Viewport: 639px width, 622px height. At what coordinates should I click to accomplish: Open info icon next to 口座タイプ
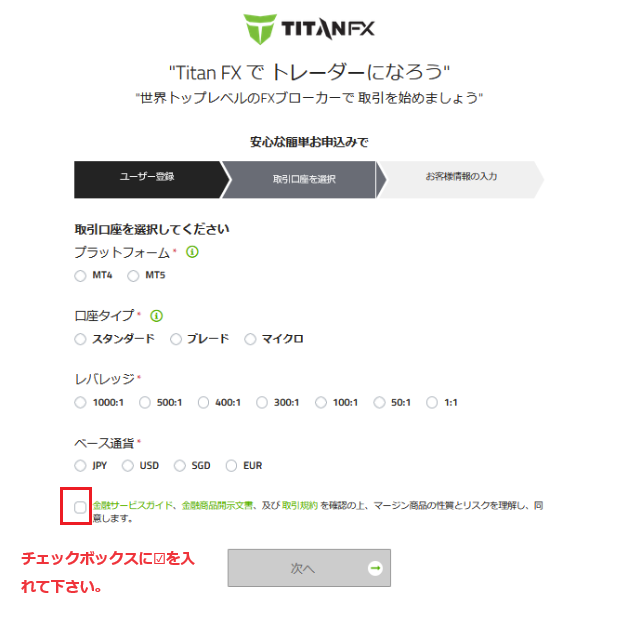156,316
